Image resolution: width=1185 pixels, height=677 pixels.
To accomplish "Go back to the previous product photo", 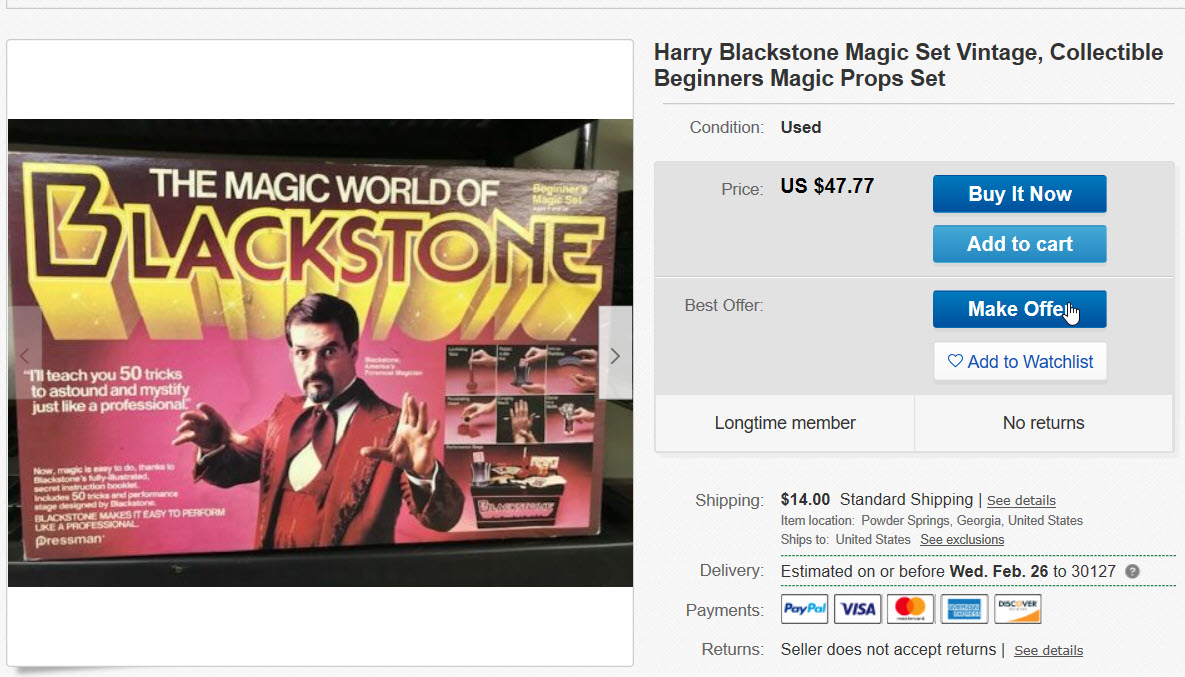I will coord(24,356).
